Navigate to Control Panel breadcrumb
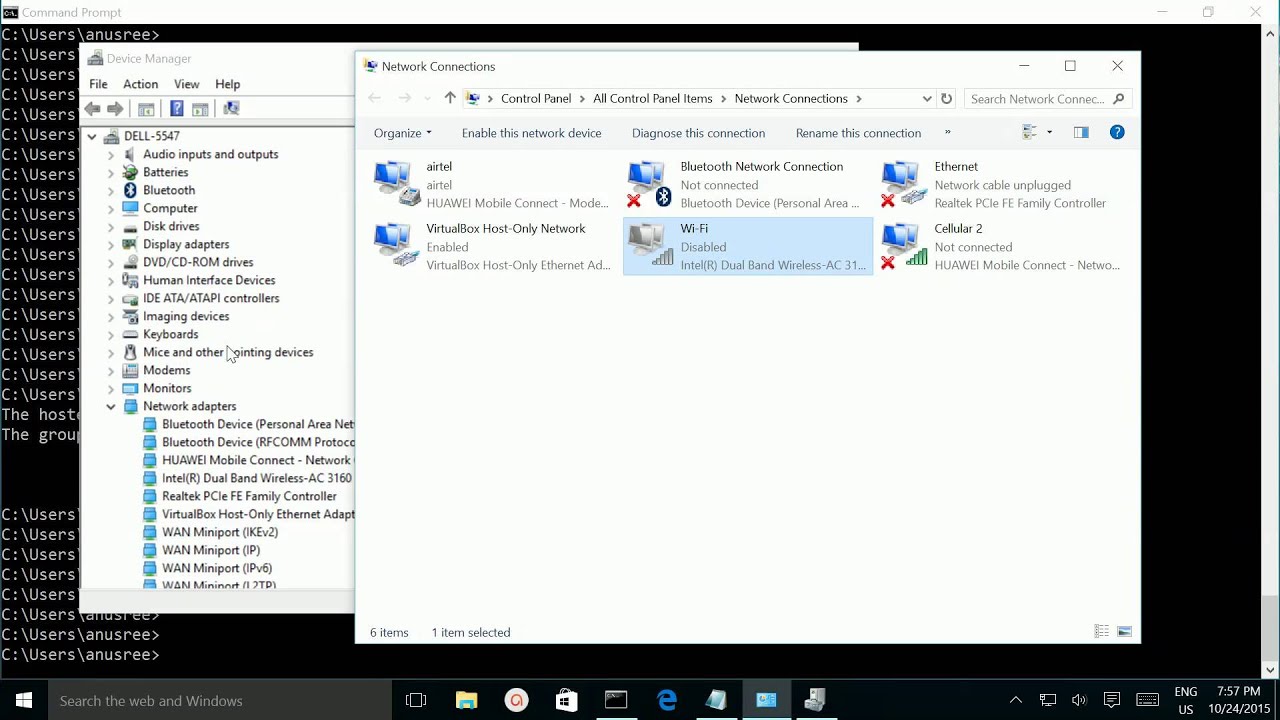 [535, 98]
